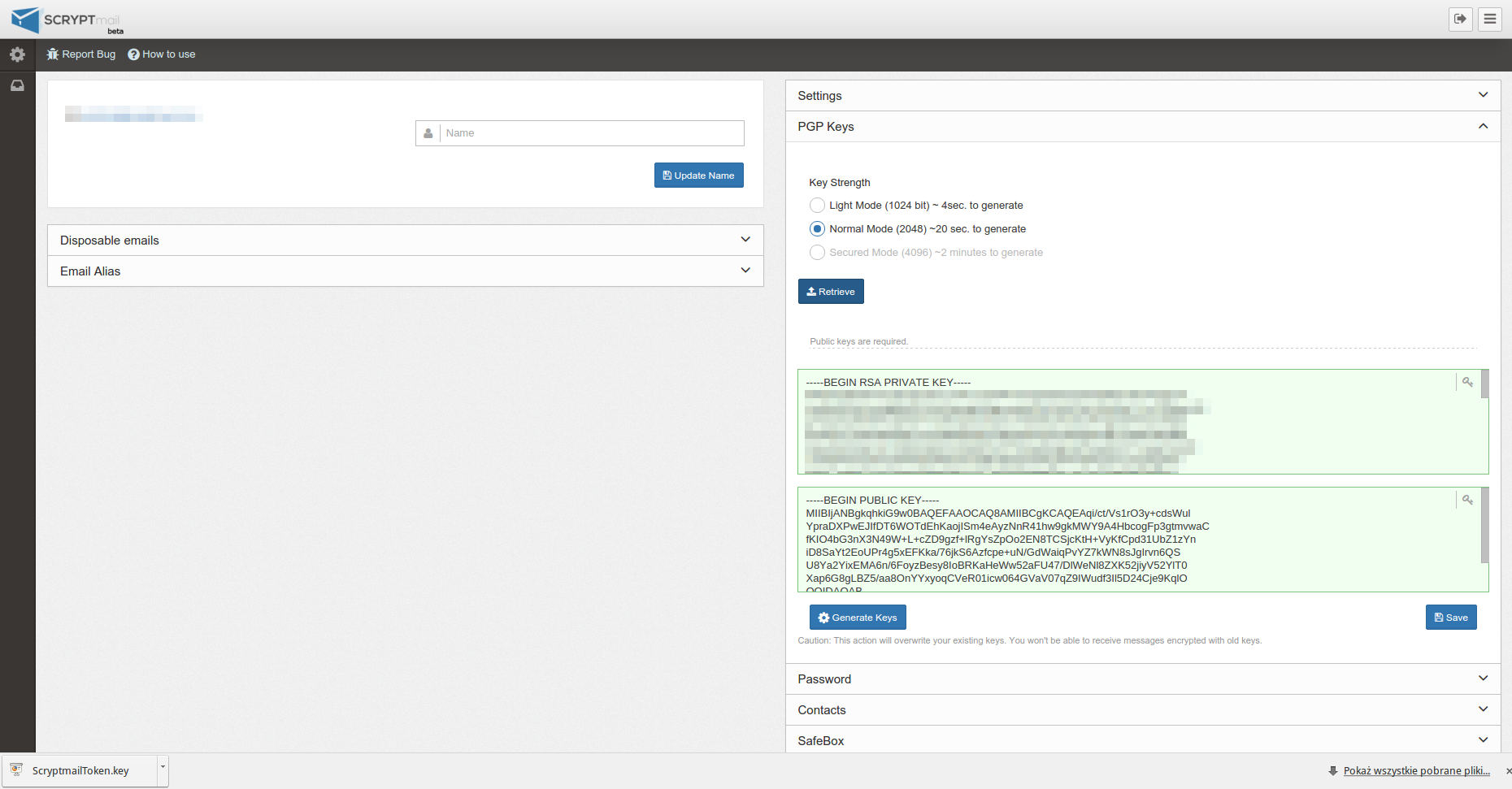This screenshot has height=789, width=1512.
Task: Close the downloads bar
Action: click(1508, 771)
